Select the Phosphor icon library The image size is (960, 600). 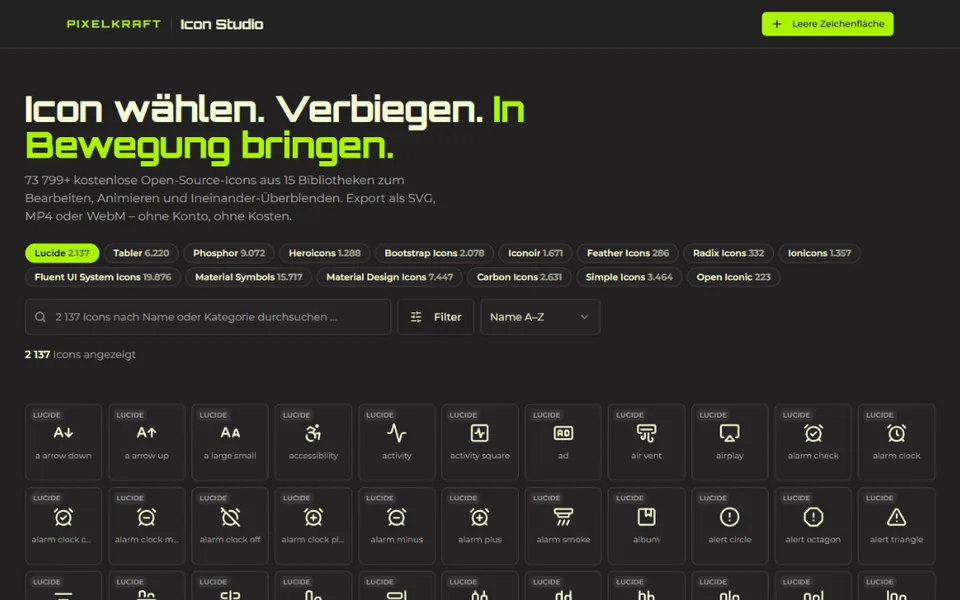coord(229,253)
